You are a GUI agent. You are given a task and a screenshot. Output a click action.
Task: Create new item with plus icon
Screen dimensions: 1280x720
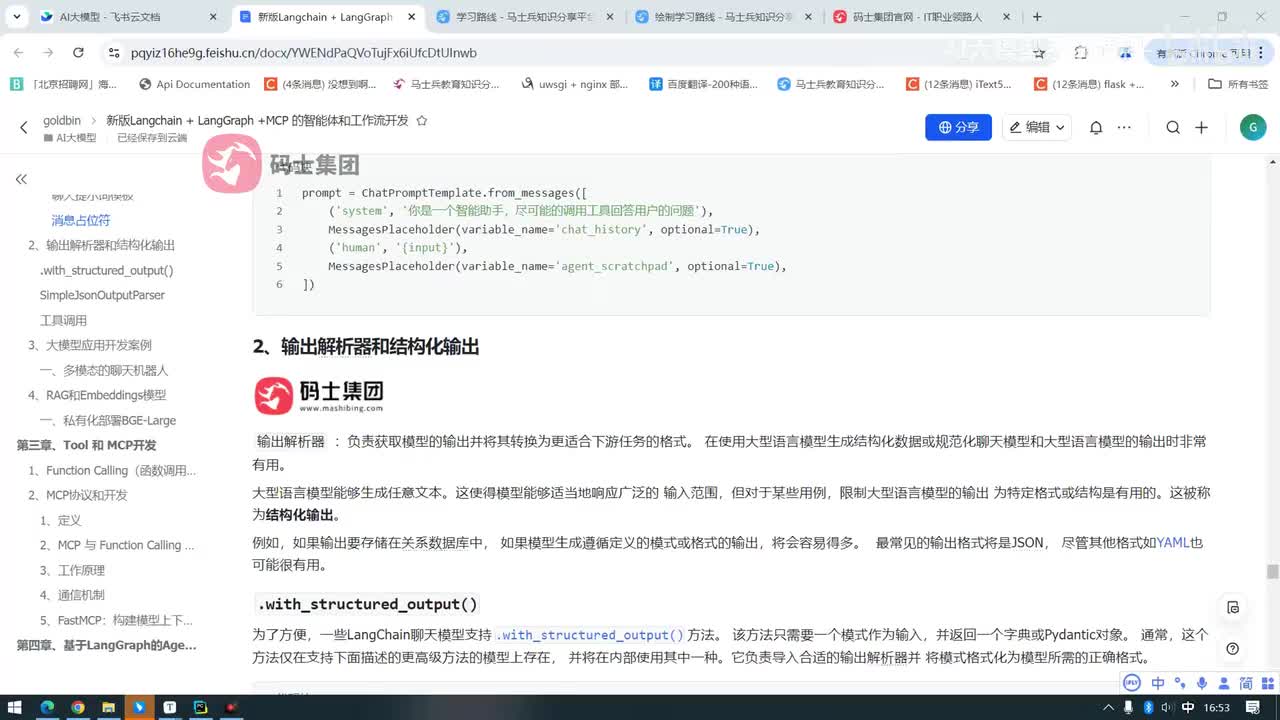click(1201, 127)
